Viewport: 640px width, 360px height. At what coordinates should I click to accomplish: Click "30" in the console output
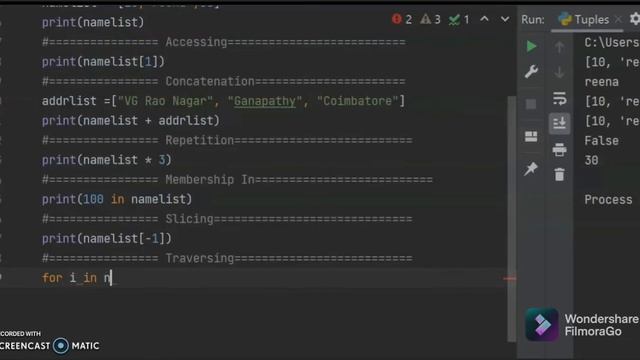pos(591,160)
